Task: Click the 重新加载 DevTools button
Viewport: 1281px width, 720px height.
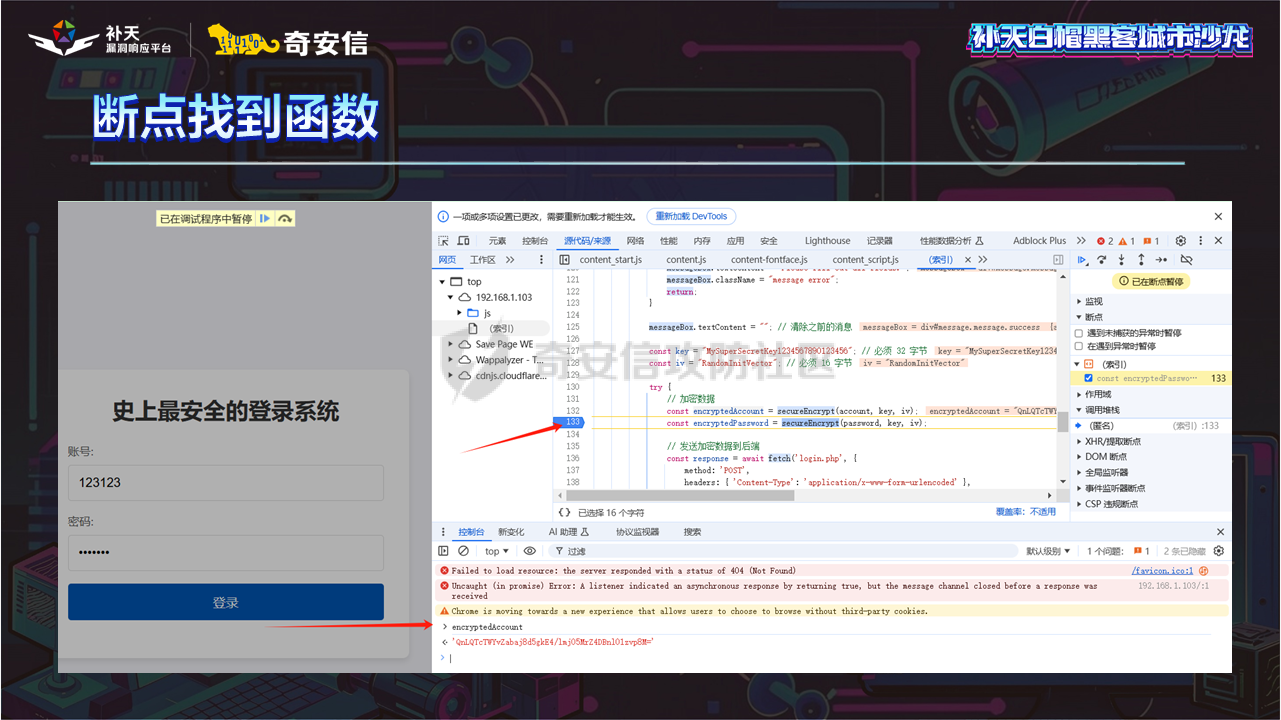Action: point(691,216)
